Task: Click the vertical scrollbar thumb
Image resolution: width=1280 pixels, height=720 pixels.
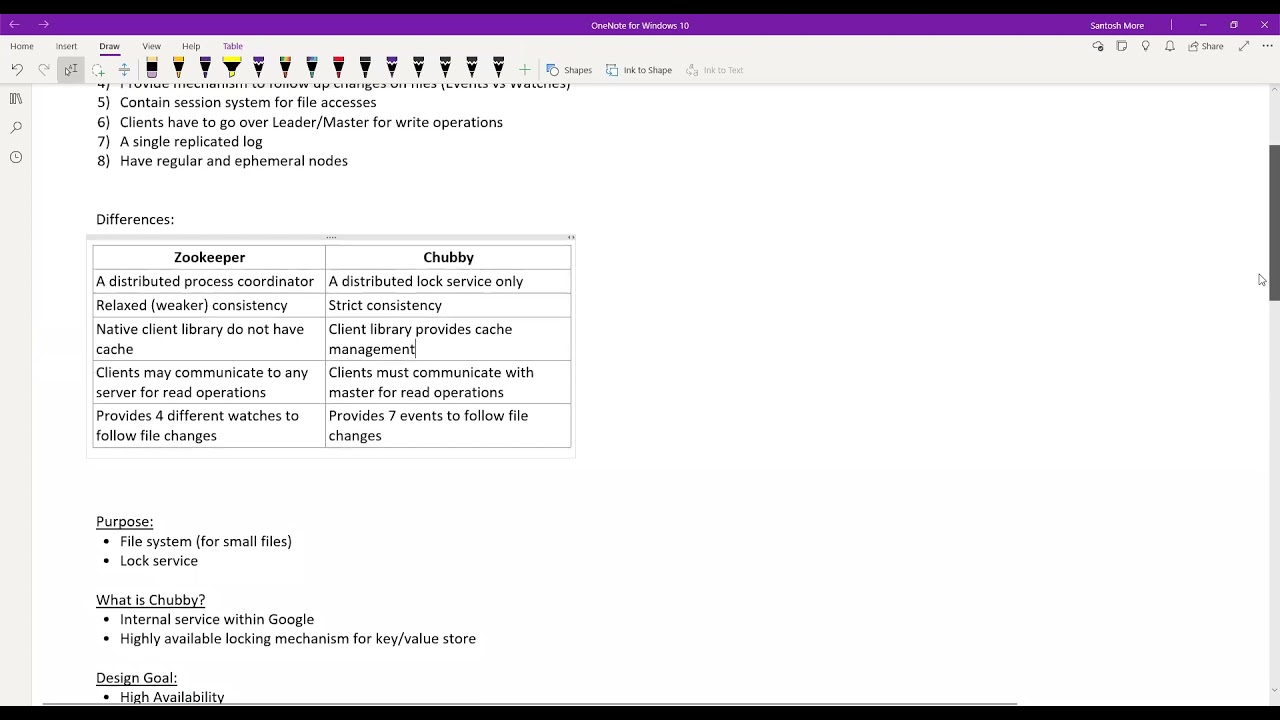Action: click(1274, 222)
